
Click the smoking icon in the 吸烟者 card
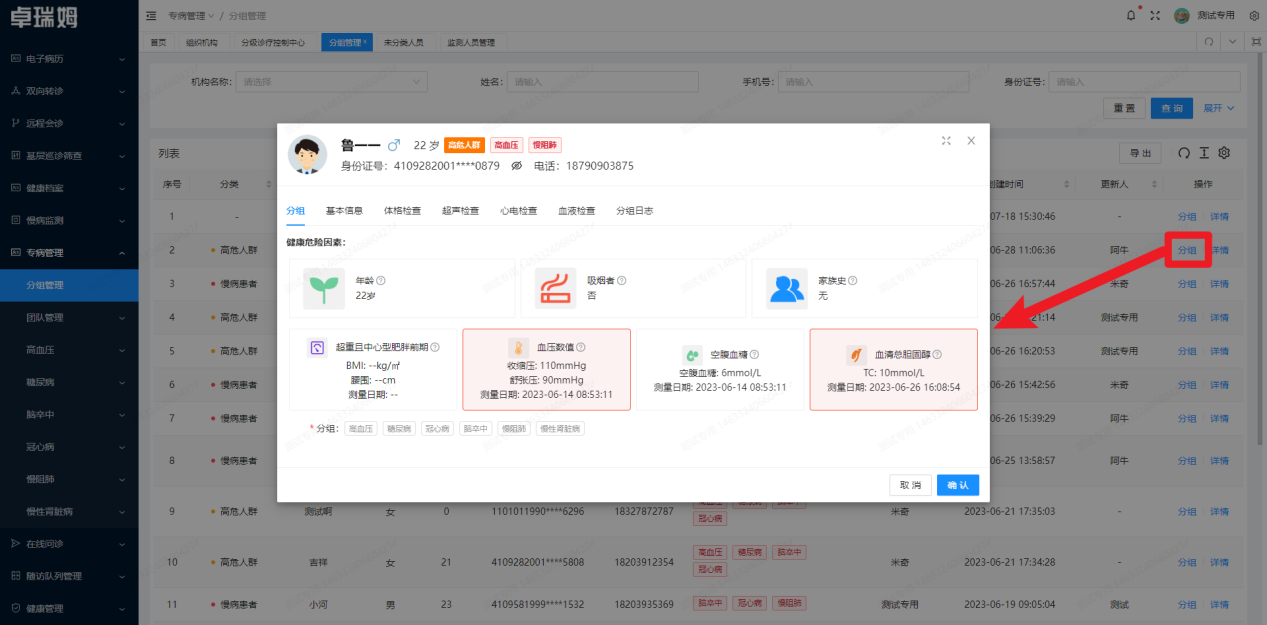pos(555,288)
